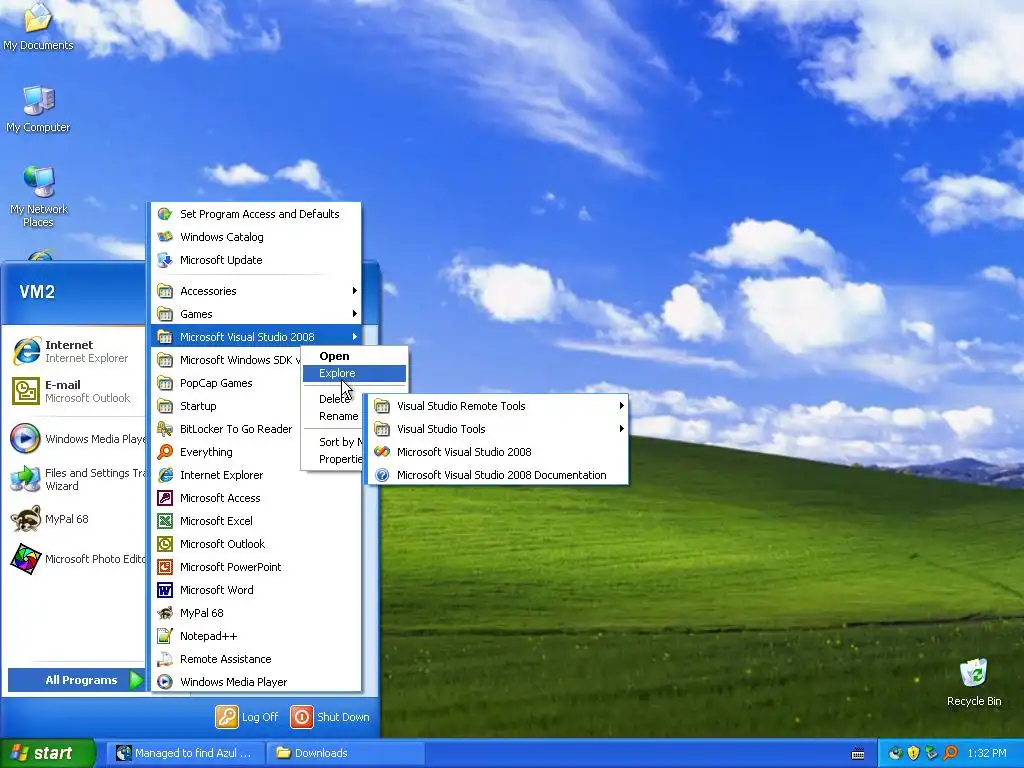
Task: Launch Microsoft Outlook in All Programs list
Action: [x=257, y=544]
